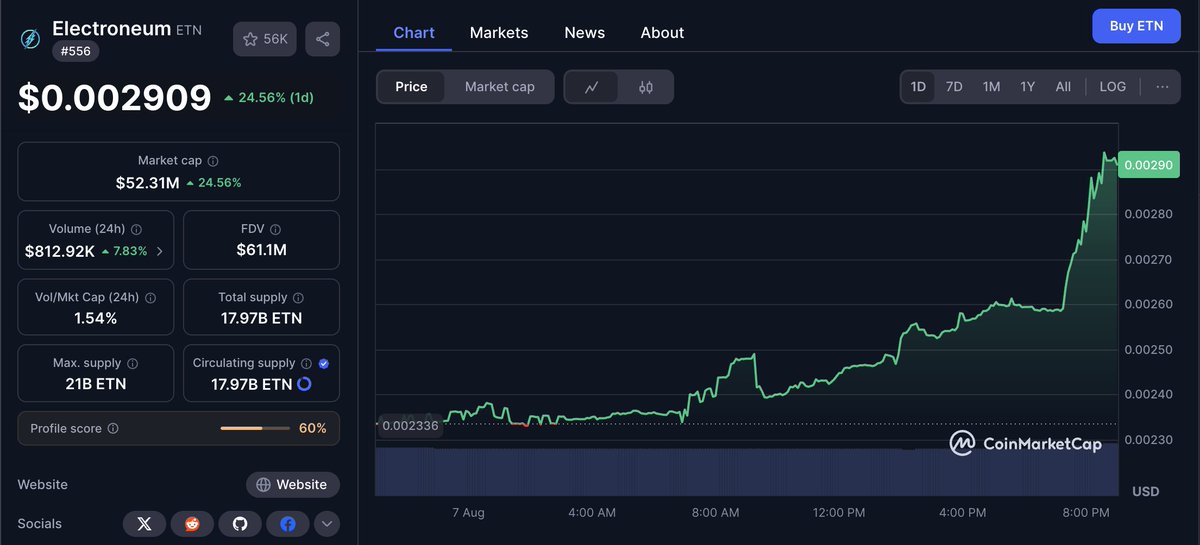
Task: Click Volume (24h) info icon
Action: [x=136, y=229]
